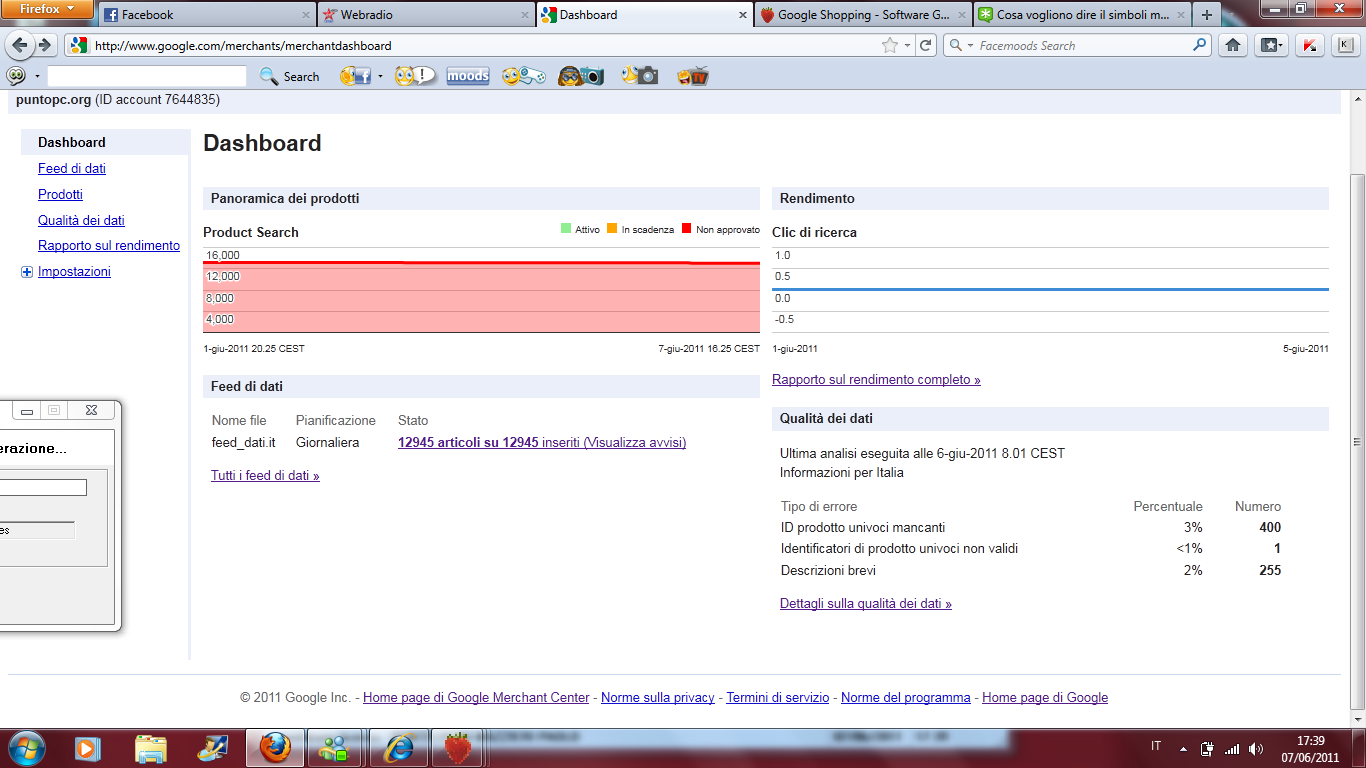
Task: Close the Facebook tab
Action: [306, 15]
